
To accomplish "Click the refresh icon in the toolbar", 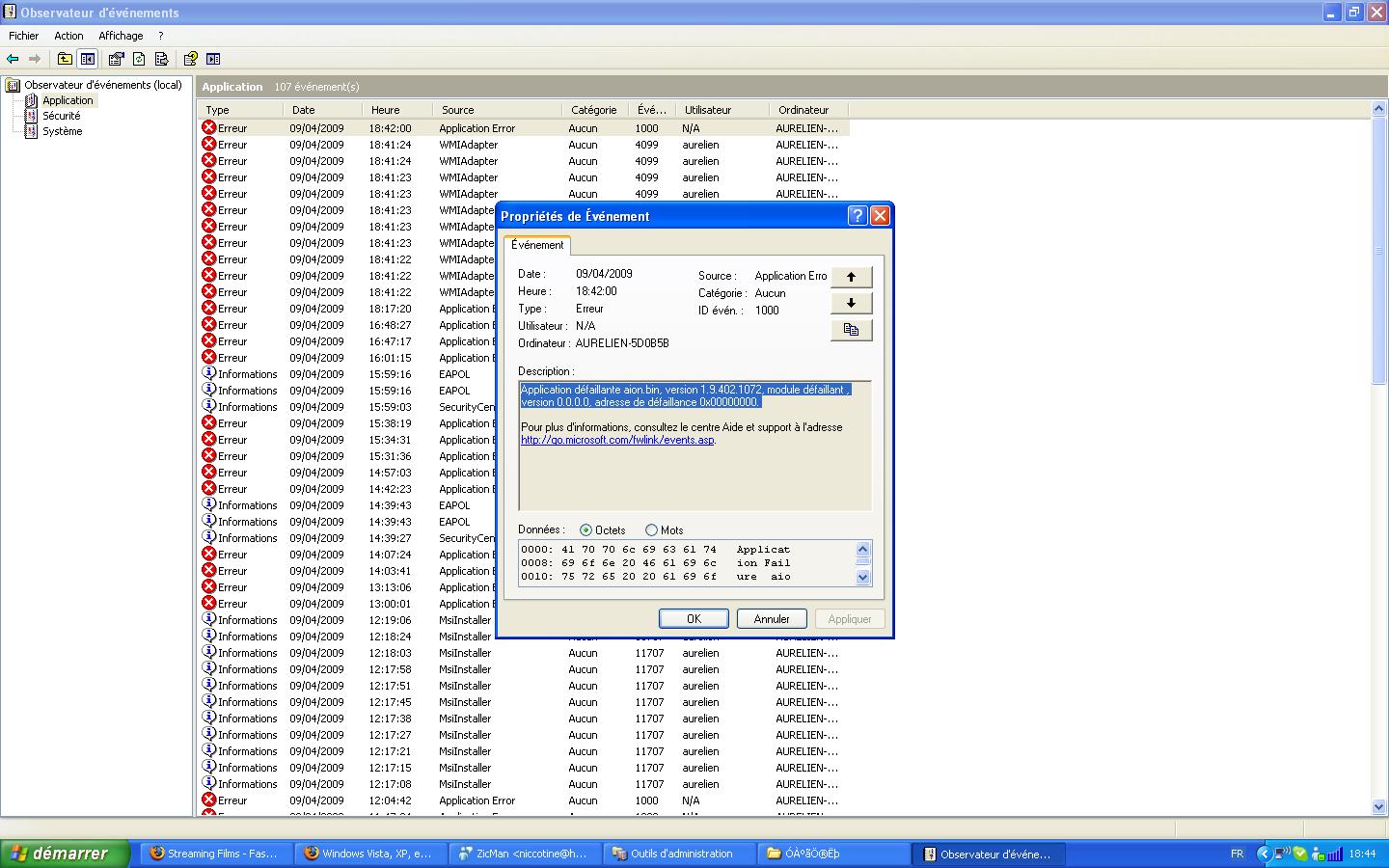I will tap(139, 59).
